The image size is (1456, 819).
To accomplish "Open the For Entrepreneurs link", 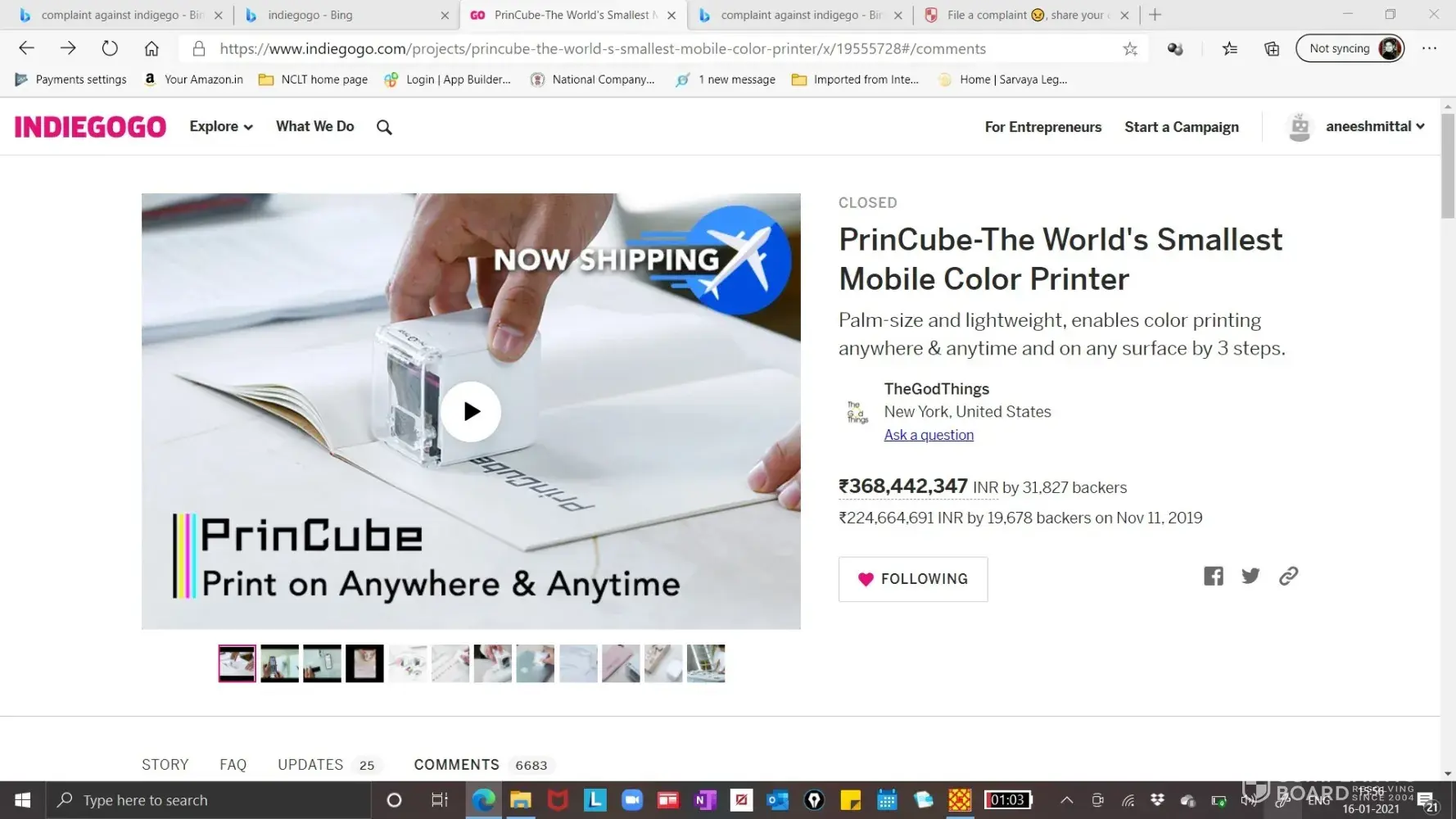I will click(x=1043, y=127).
